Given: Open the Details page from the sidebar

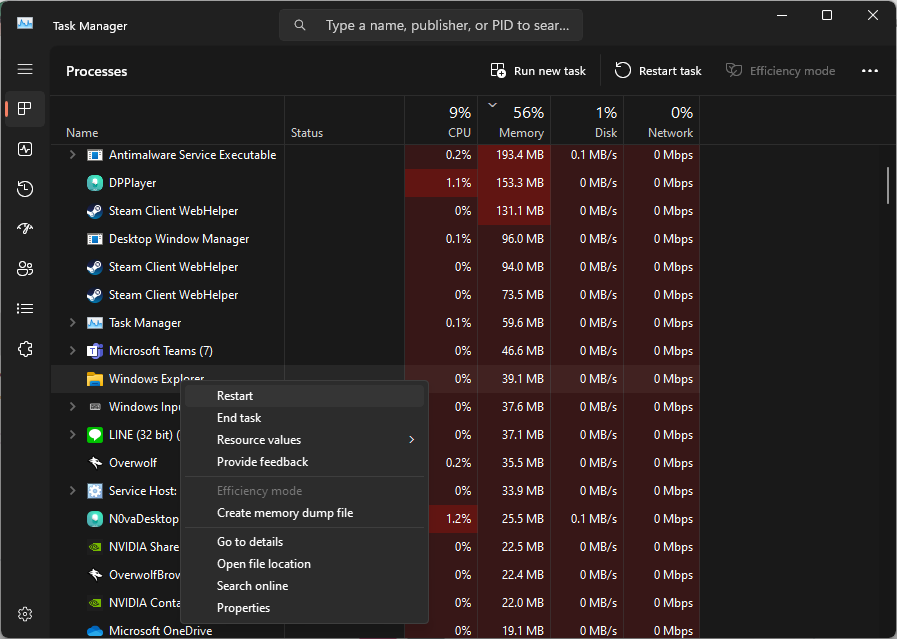Looking at the screenshot, I should click(25, 309).
